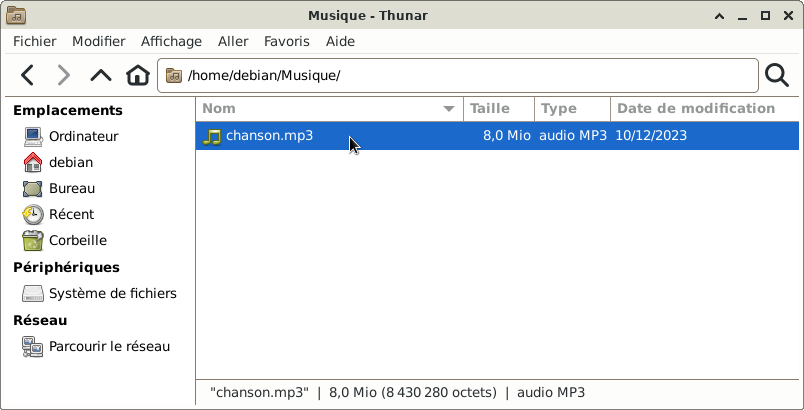Open the Modifier menu
This screenshot has width=804, height=410.
(x=98, y=42)
